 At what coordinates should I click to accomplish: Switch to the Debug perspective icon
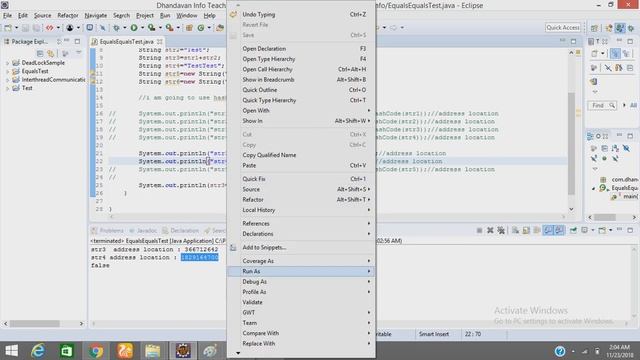tap(631, 28)
